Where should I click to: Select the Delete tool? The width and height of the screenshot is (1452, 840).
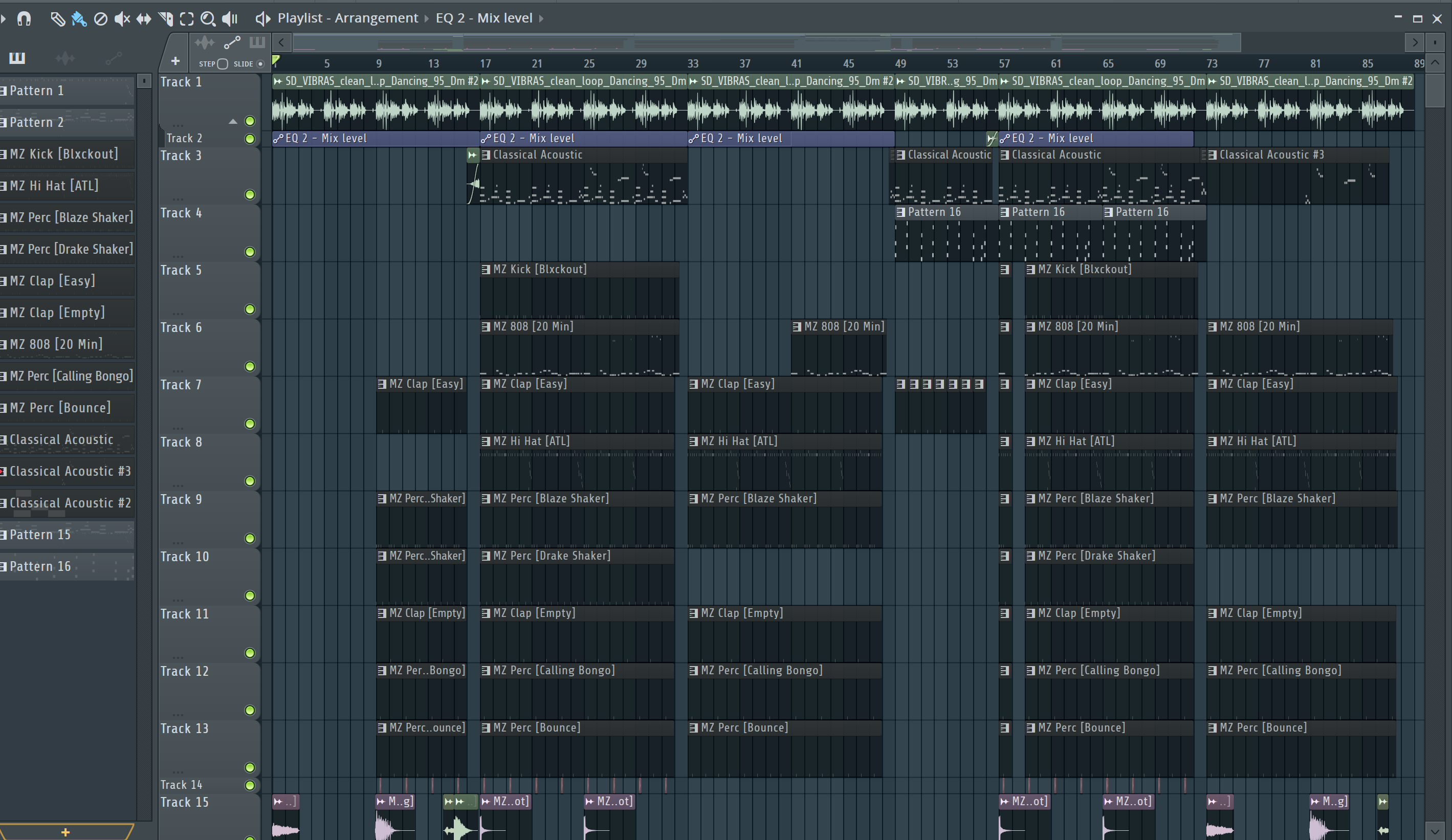(x=100, y=19)
